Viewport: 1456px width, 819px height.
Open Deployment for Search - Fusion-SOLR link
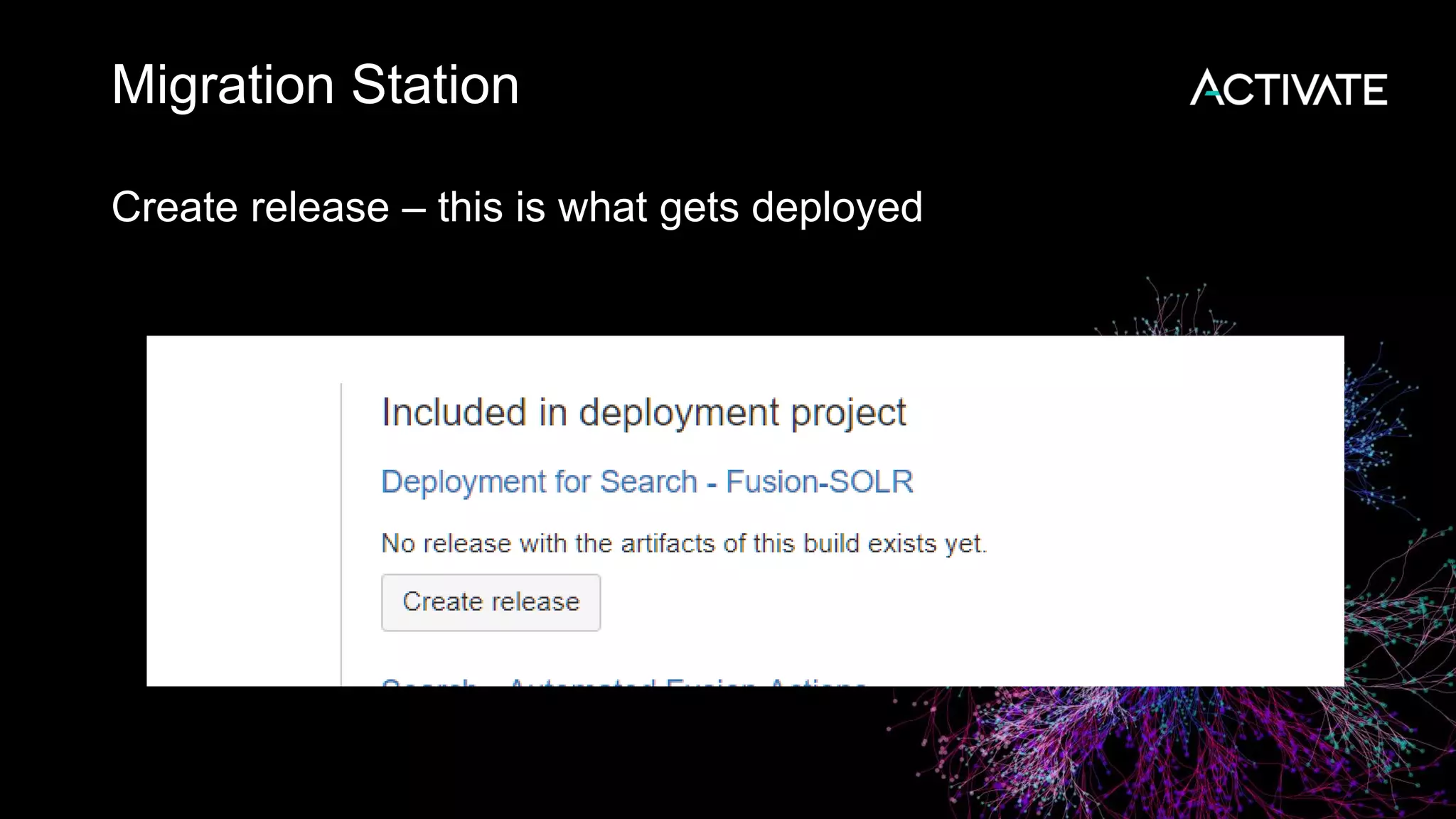pos(647,482)
